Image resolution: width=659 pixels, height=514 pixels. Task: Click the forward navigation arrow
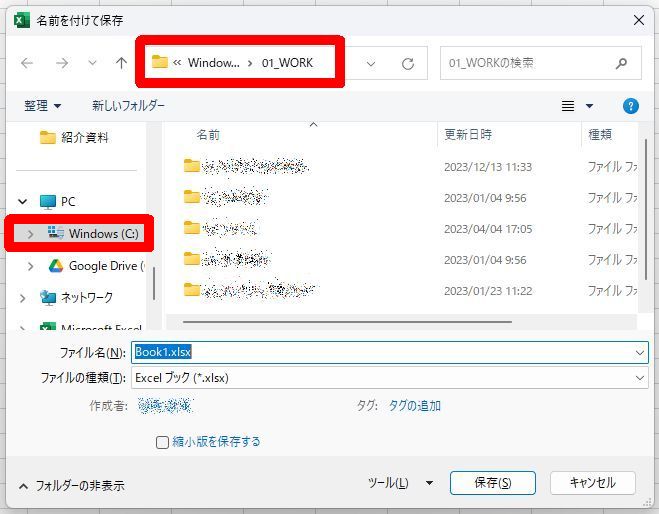pyautogui.click(x=62, y=63)
